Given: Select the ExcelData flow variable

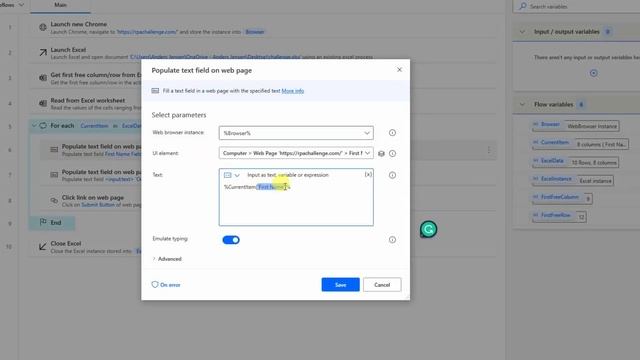Looking at the screenshot, I should coord(576,162).
